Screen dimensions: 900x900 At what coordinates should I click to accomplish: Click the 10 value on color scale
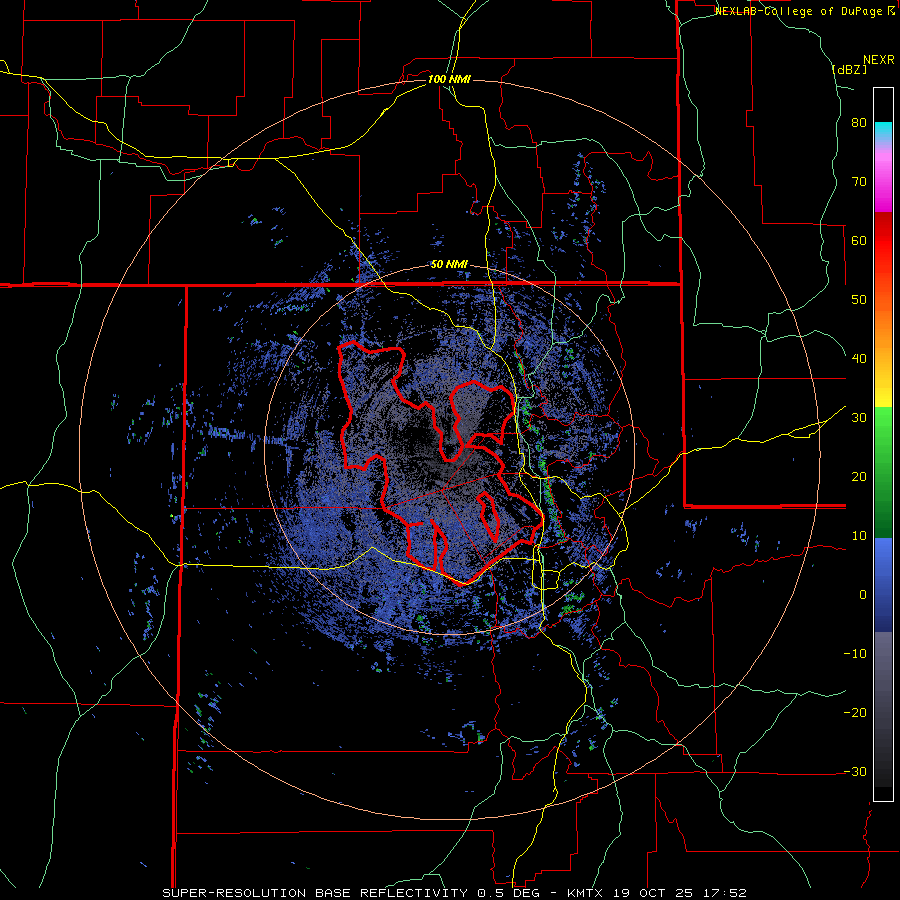pyautogui.click(x=859, y=536)
